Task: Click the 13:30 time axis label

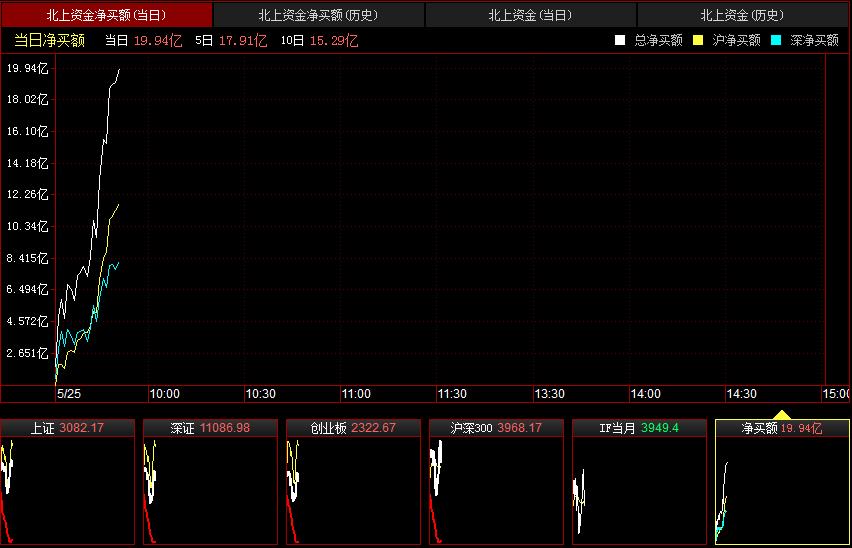Action: click(x=549, y=394)
